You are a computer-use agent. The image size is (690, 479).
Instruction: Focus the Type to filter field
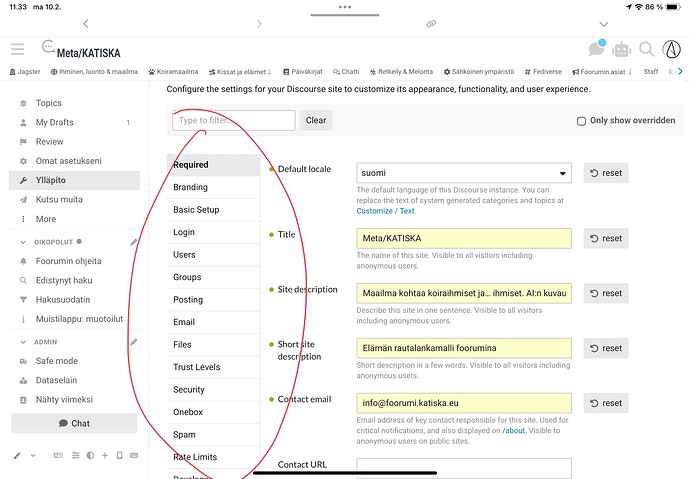pyautogui.click(x=234, y=121)
